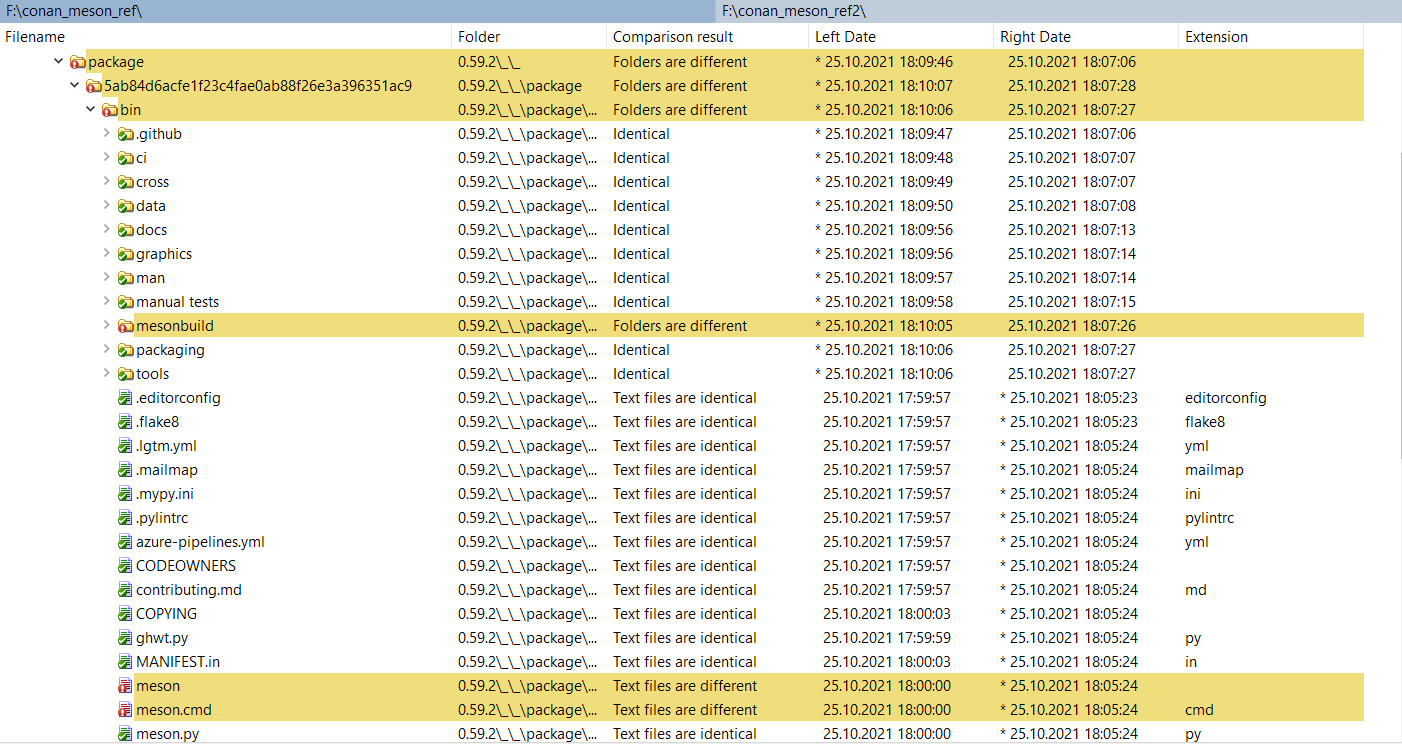Click the Comparison result column header
Image resolution: width=1402 pixels, height=744 pixels.
(x=675, y=36)
